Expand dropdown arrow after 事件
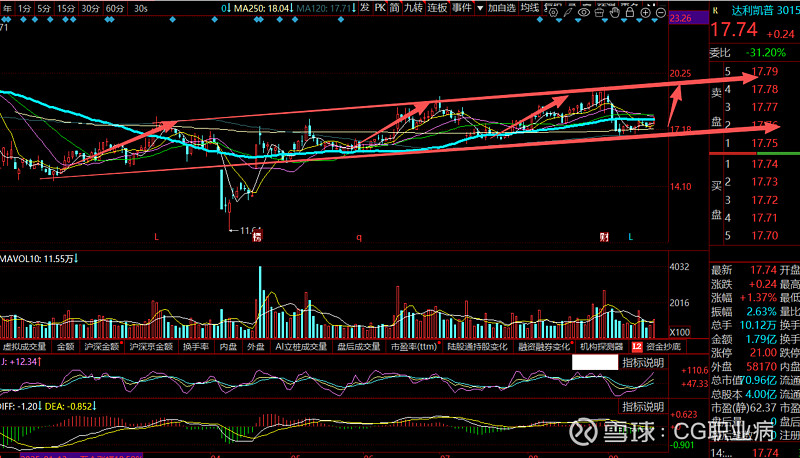Viewport: 800px width, 458px height. click(x=480, y=8)
